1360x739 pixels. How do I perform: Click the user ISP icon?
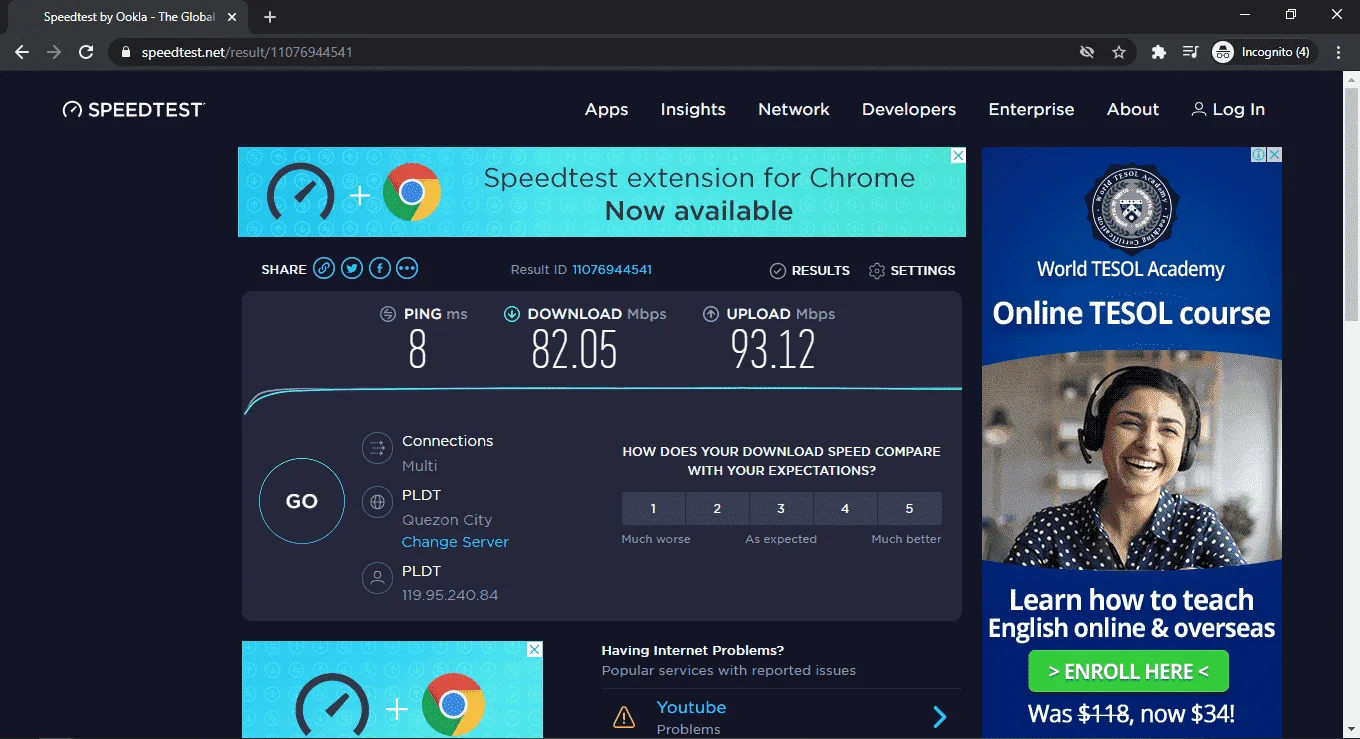point(377,578)
